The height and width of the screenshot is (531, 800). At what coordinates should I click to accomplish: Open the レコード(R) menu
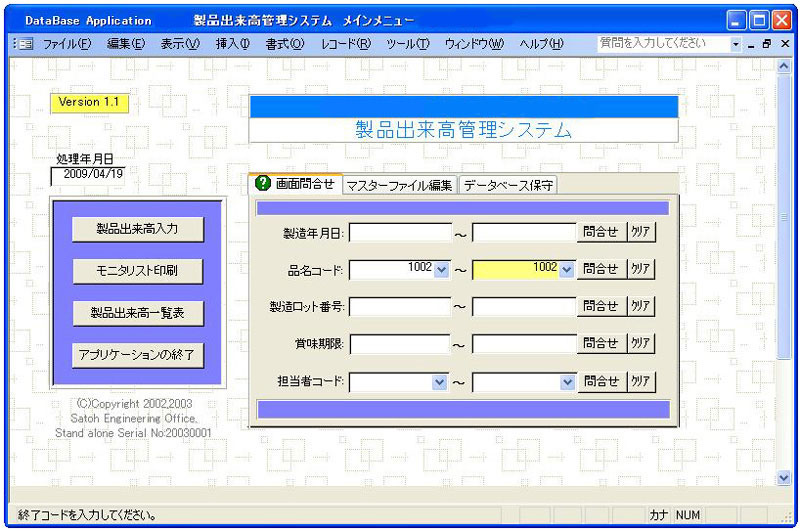point(345,44)
